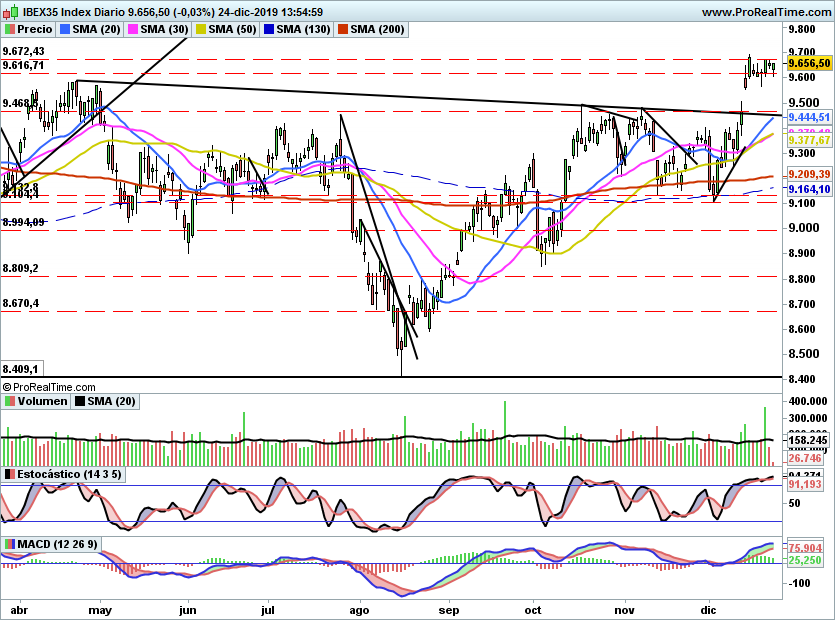This screenshot has height=620, width=835.
Task: Open the SMA (50) legend settings
Action: [x=222, y=29]
